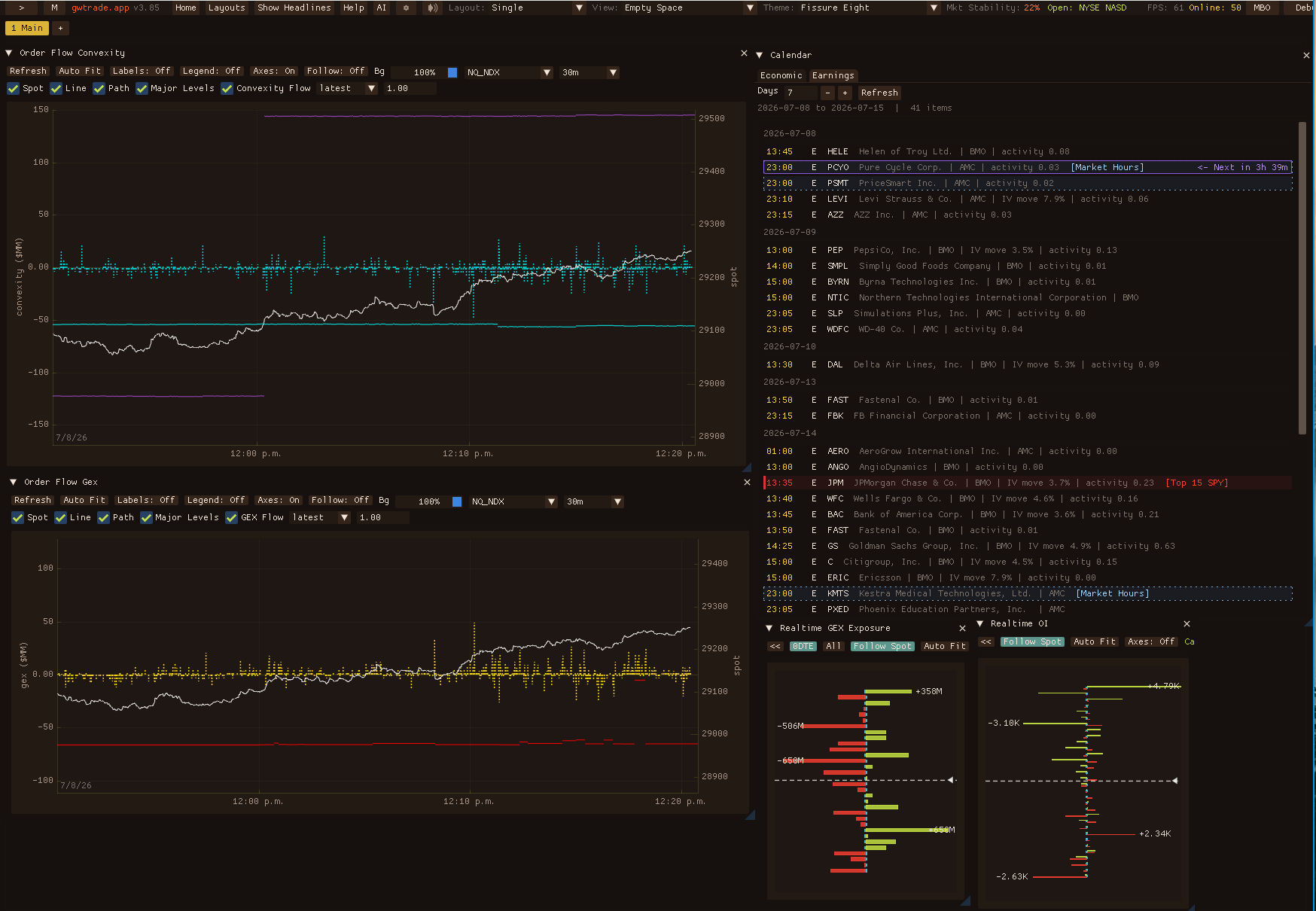Close the Order Flow Convexity panel

(x=744, y=53)
